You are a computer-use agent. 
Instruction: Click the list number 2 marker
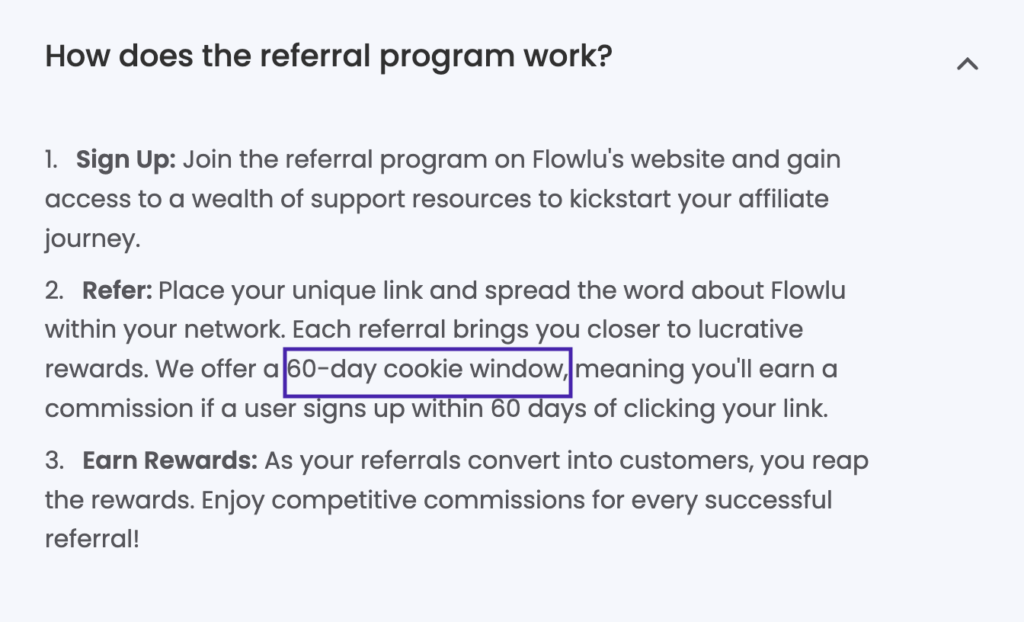point(53,290)
